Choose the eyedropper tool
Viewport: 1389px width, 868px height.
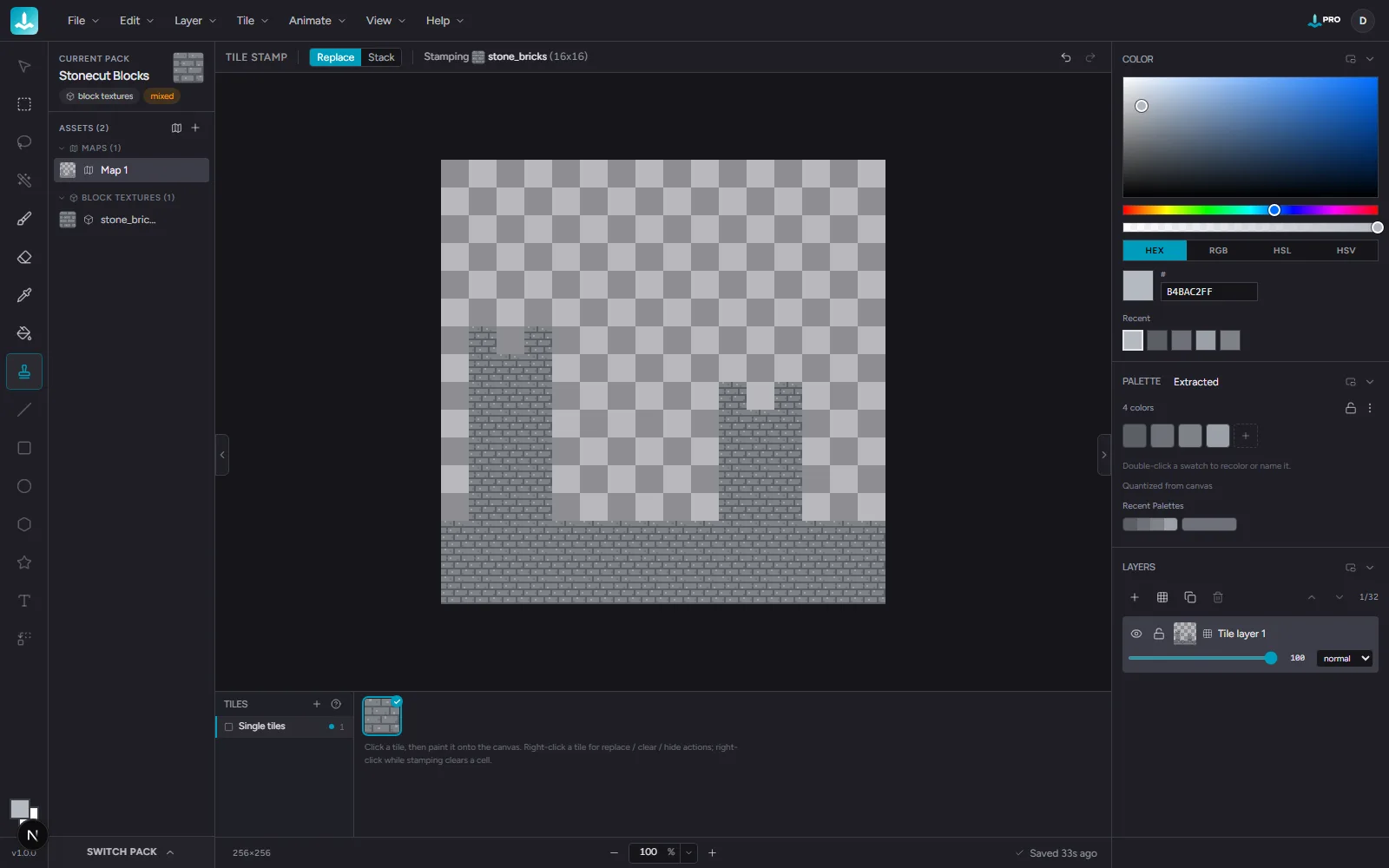[x=24, y=295]
